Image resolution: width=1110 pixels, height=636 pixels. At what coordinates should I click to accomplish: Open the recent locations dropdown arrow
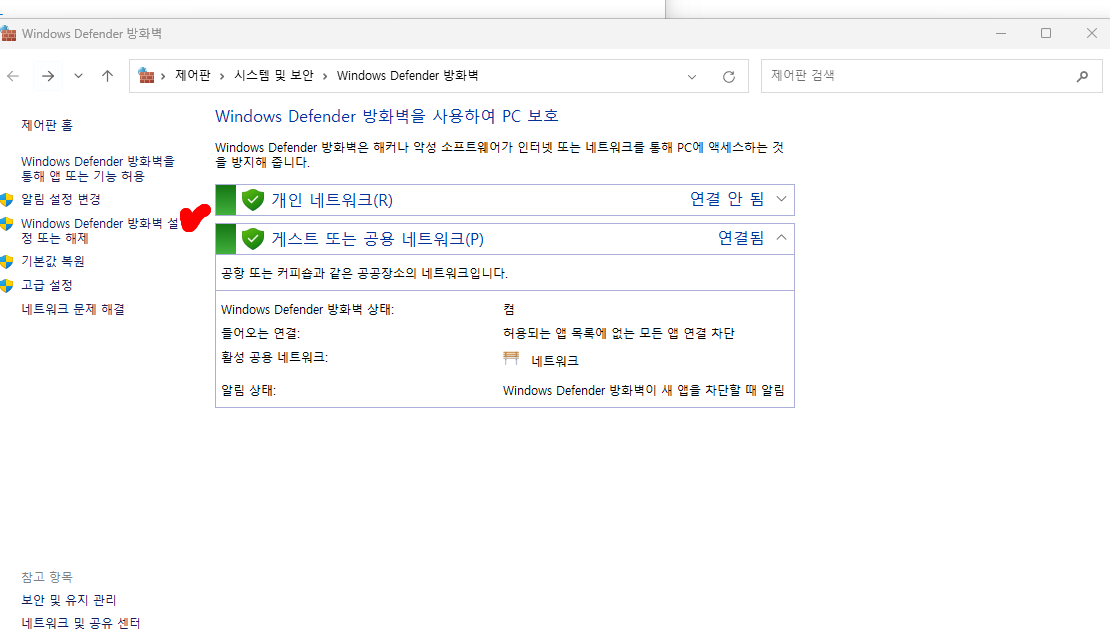[79, 76]
